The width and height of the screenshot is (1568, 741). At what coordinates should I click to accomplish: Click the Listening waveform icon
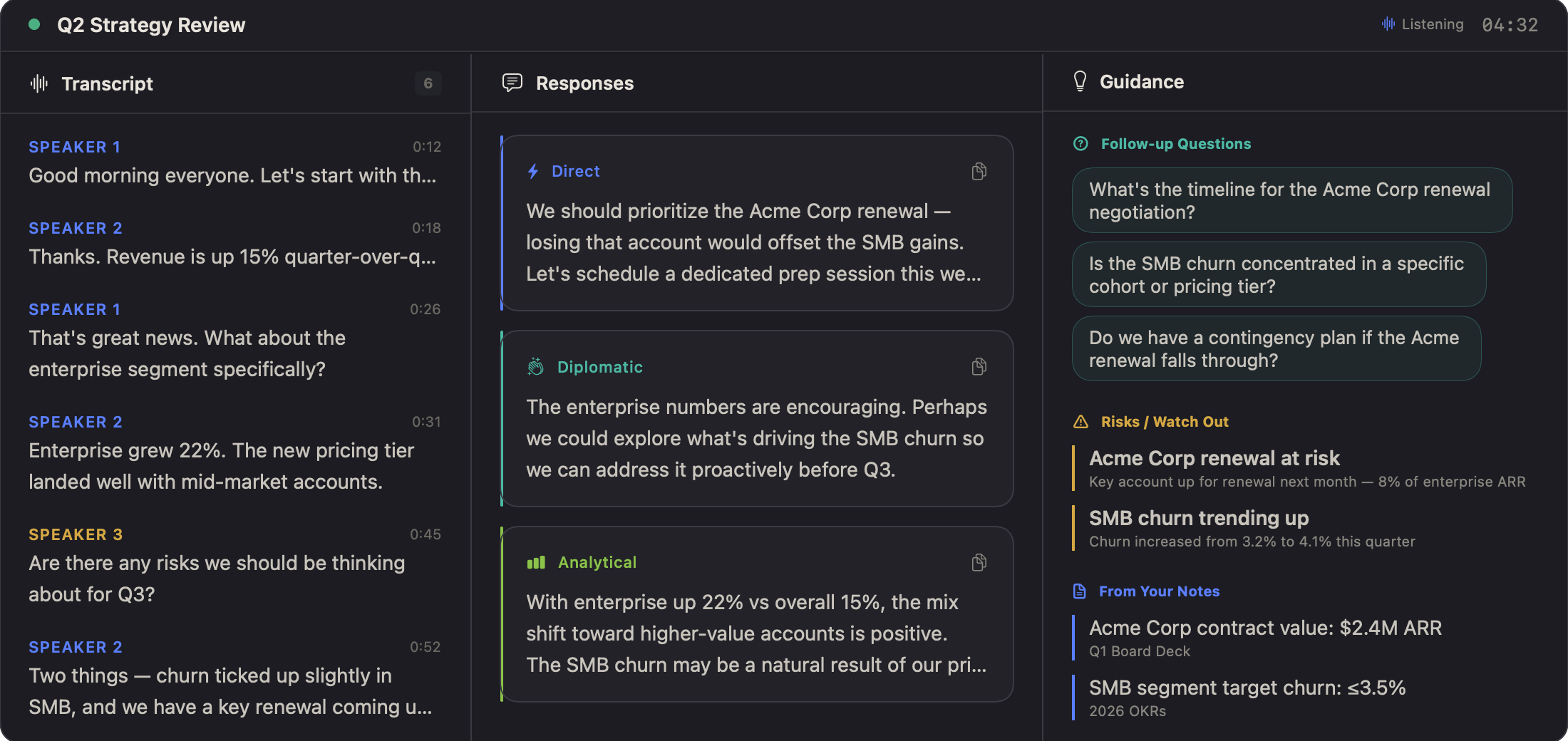pyautogui.click(x=1388, y=24)
